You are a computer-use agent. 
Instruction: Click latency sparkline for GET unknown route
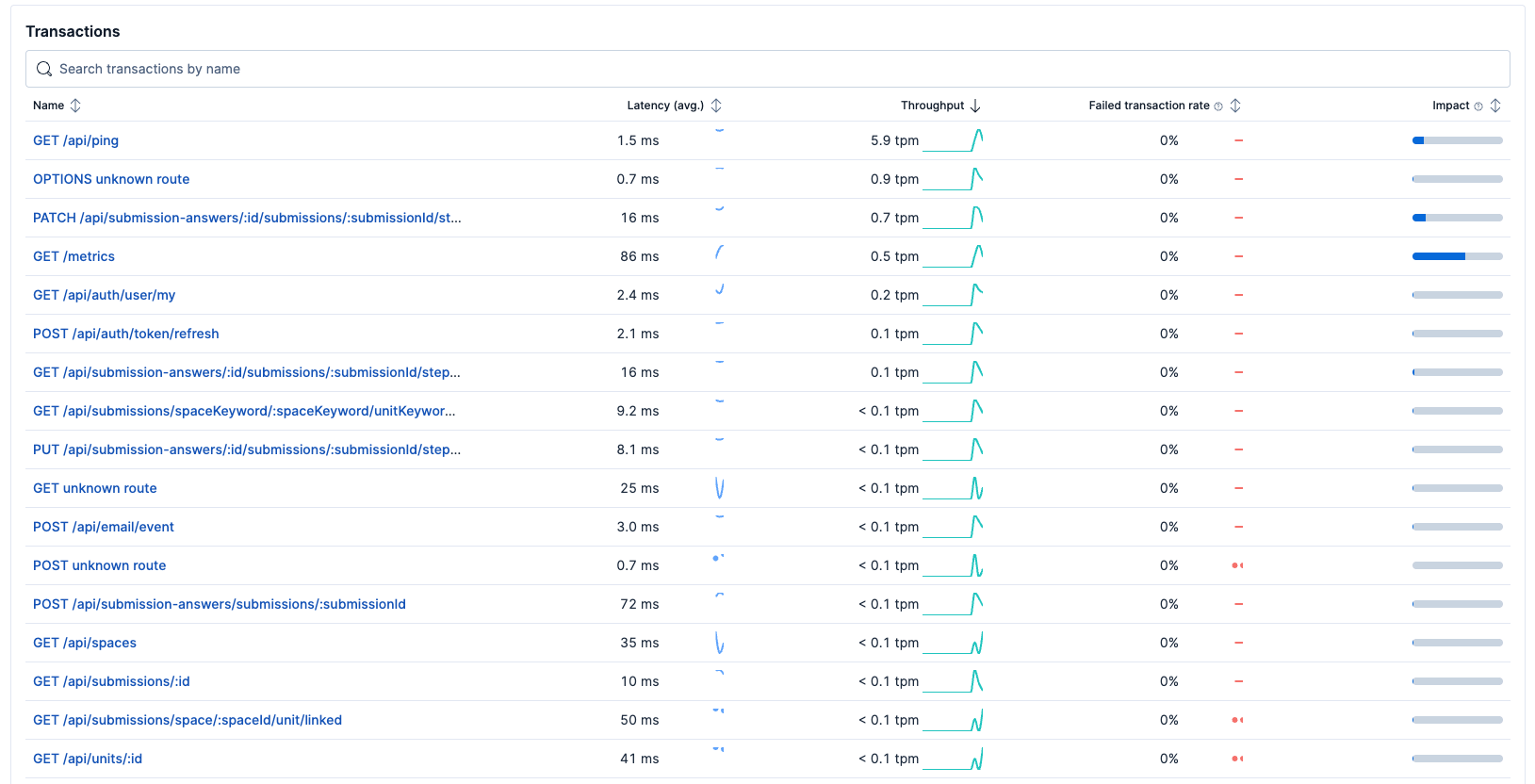tap(720, 488)
